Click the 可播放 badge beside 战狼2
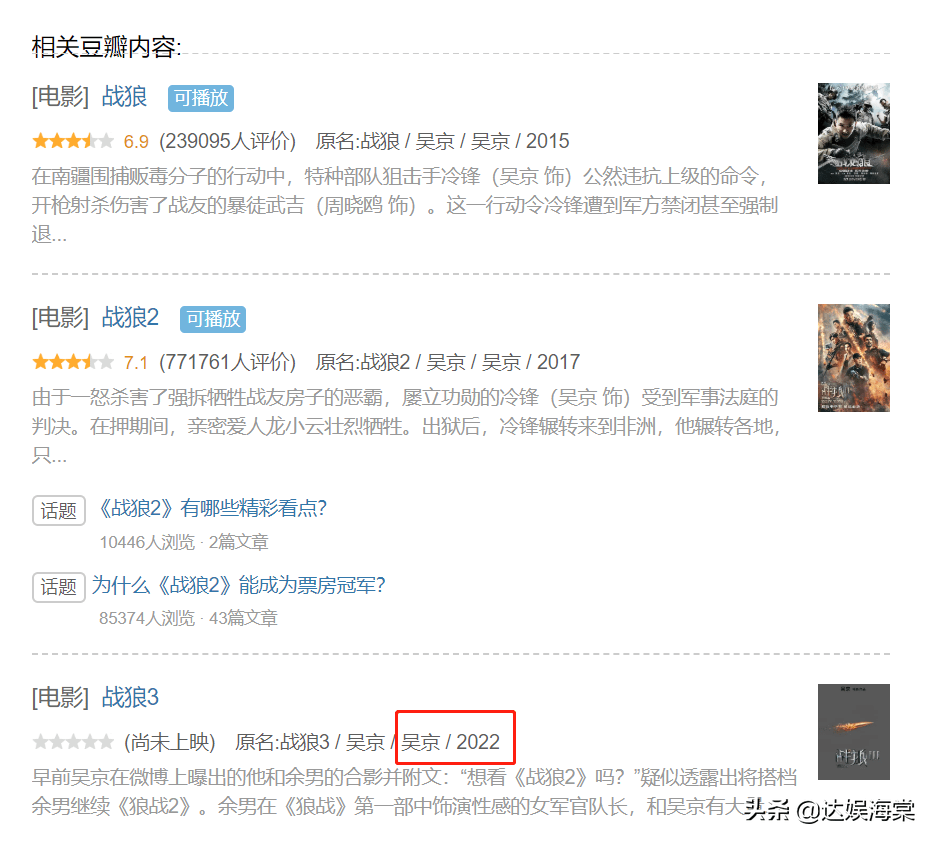 tap(212, 319)
